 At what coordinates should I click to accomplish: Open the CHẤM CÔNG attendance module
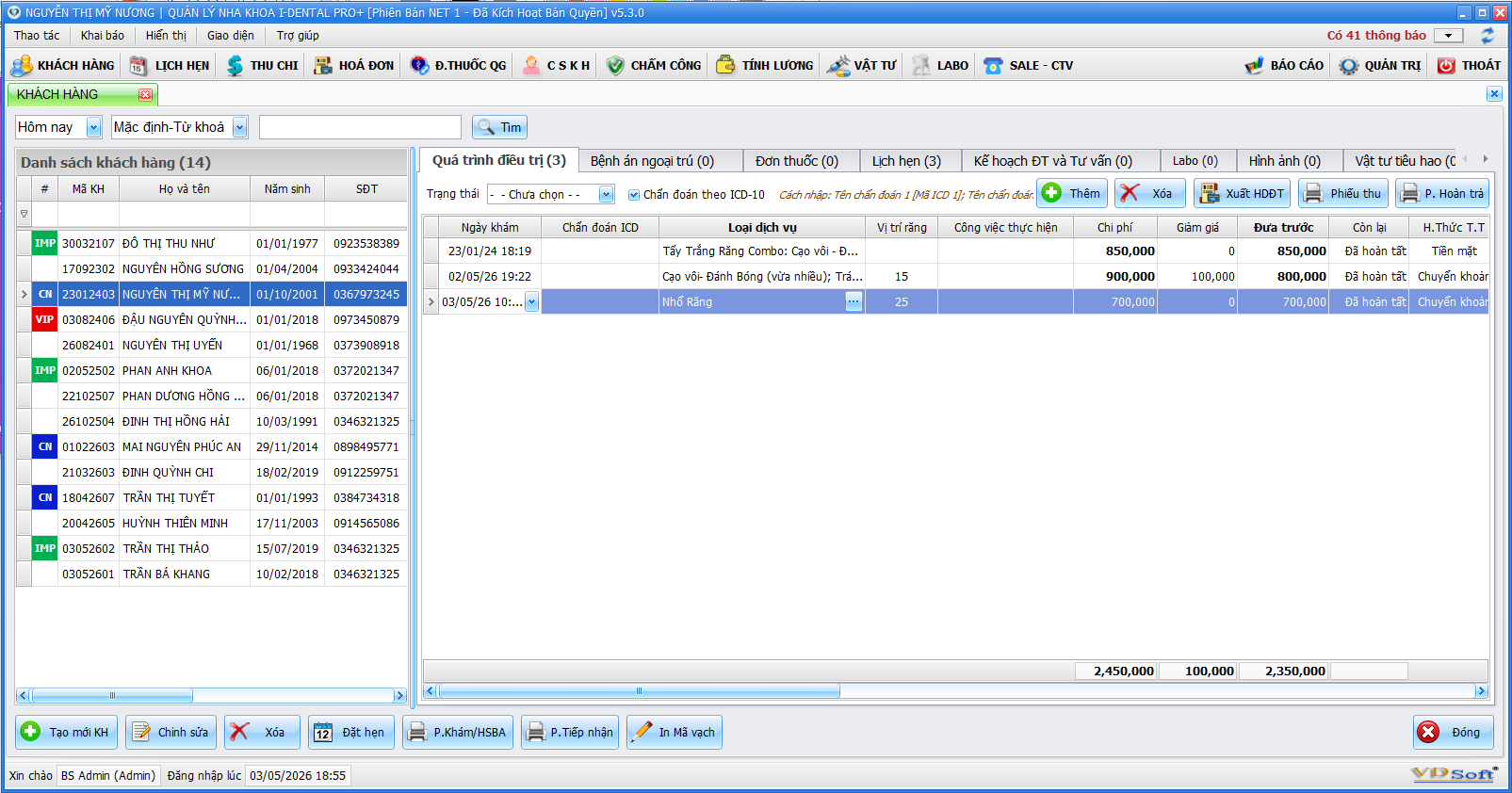click(654, 65)
